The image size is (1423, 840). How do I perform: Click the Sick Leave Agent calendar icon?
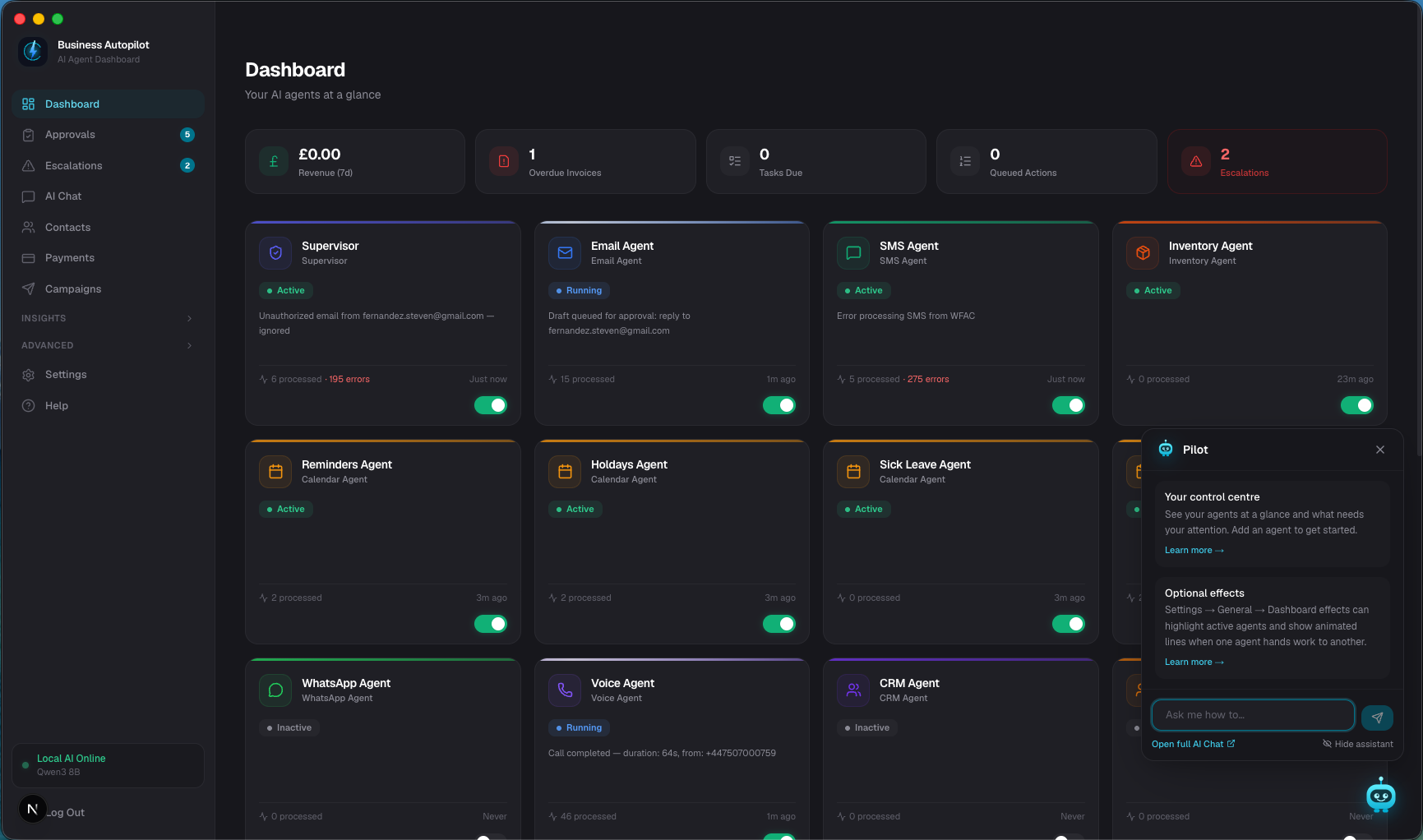(853, 472)
